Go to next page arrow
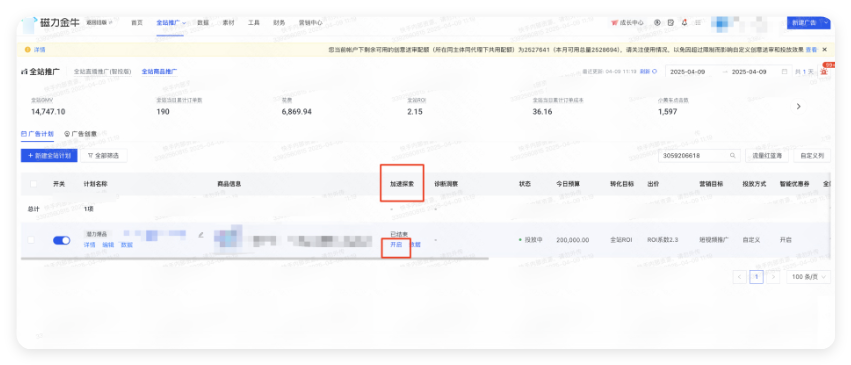Image resolution: width=851 pixels, height=365 pixels. click(773, 277)
